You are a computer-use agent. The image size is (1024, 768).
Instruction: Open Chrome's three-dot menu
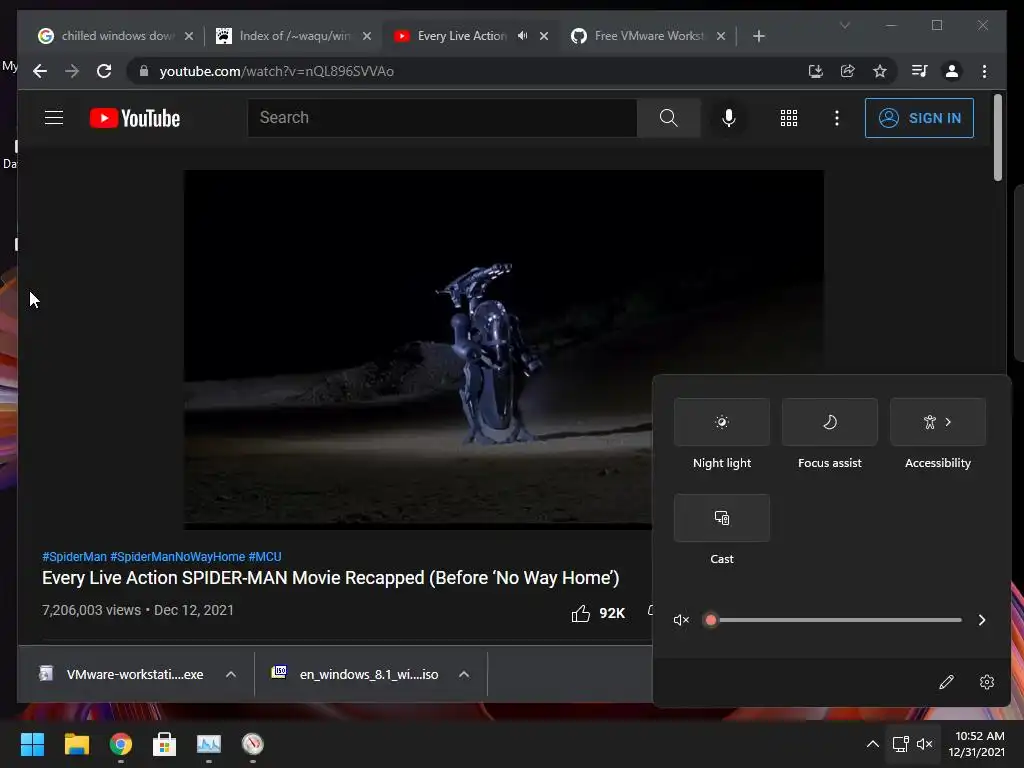(984, 71)
